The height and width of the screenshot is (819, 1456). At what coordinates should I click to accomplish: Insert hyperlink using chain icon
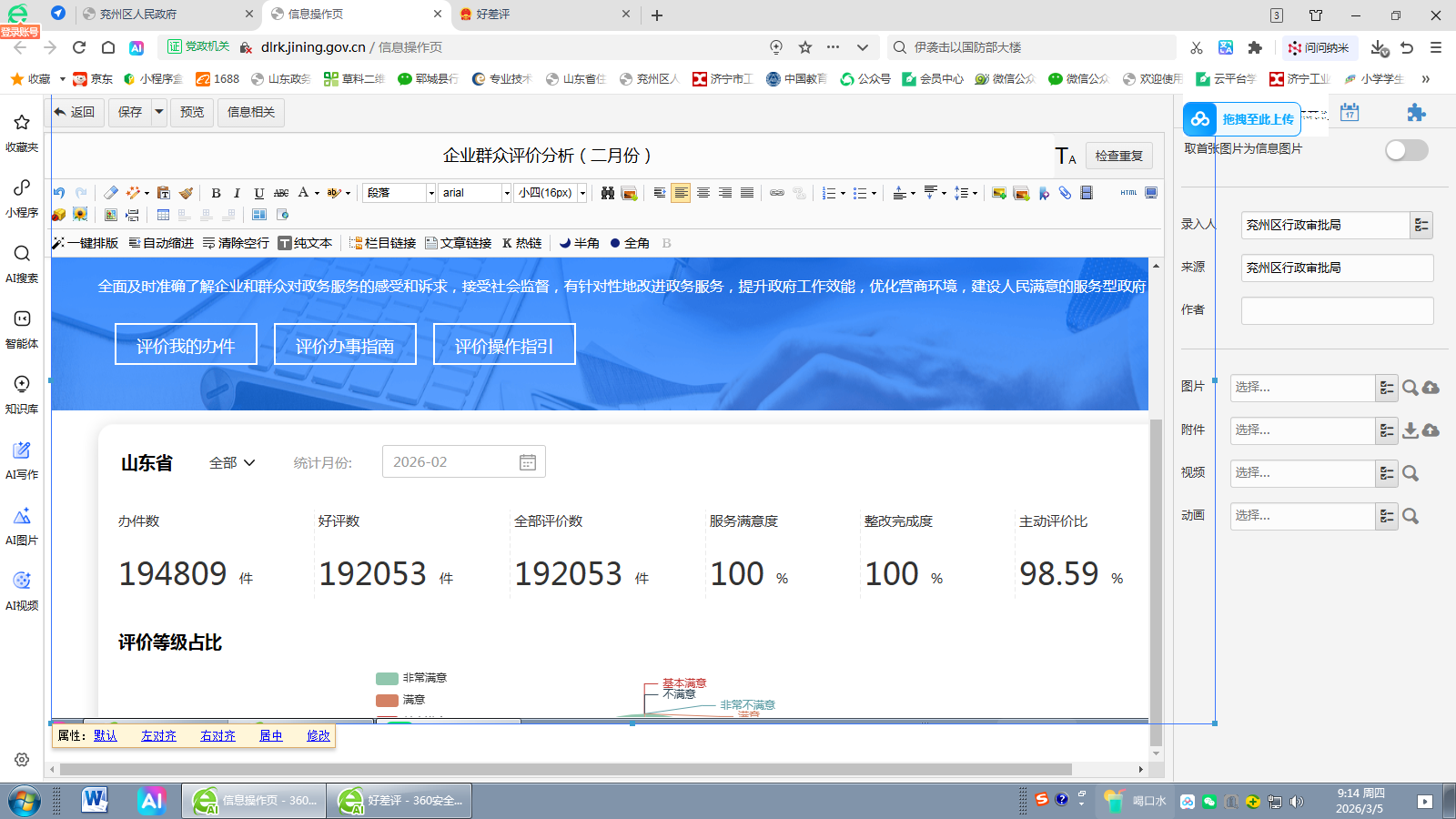[x=776, y=193]
